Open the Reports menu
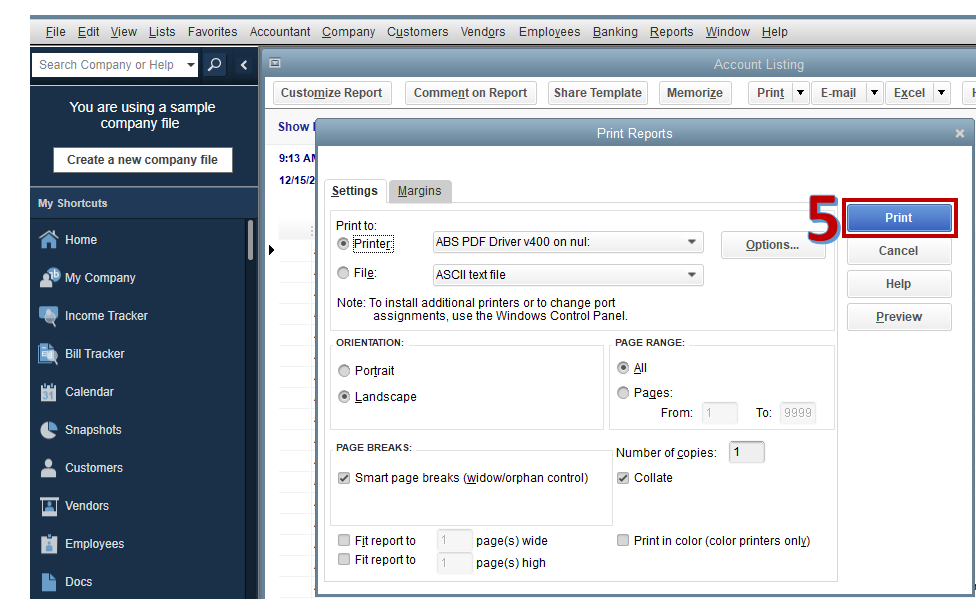 click(671, 32)
